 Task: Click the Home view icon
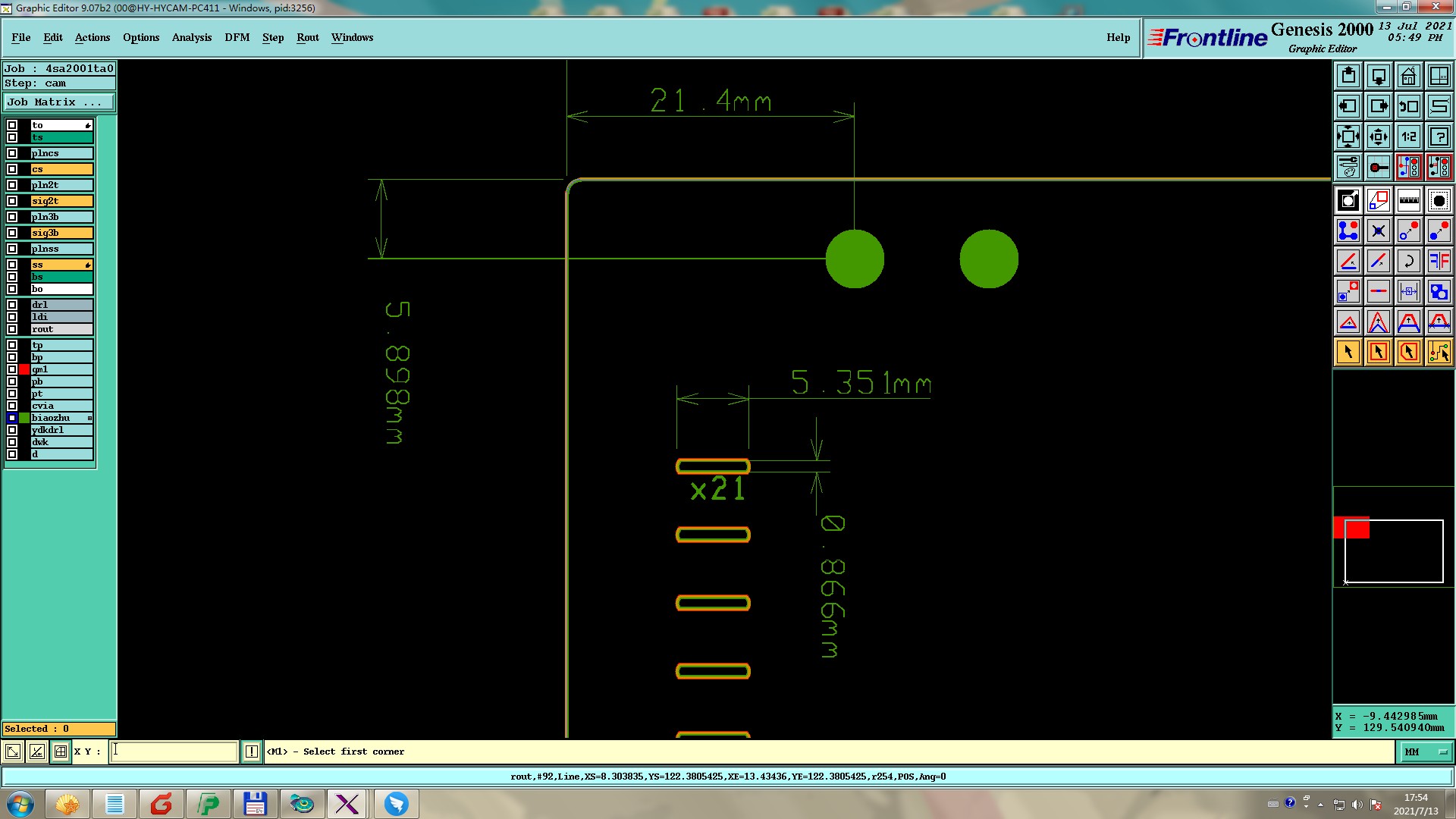(x=1408, y=76)
